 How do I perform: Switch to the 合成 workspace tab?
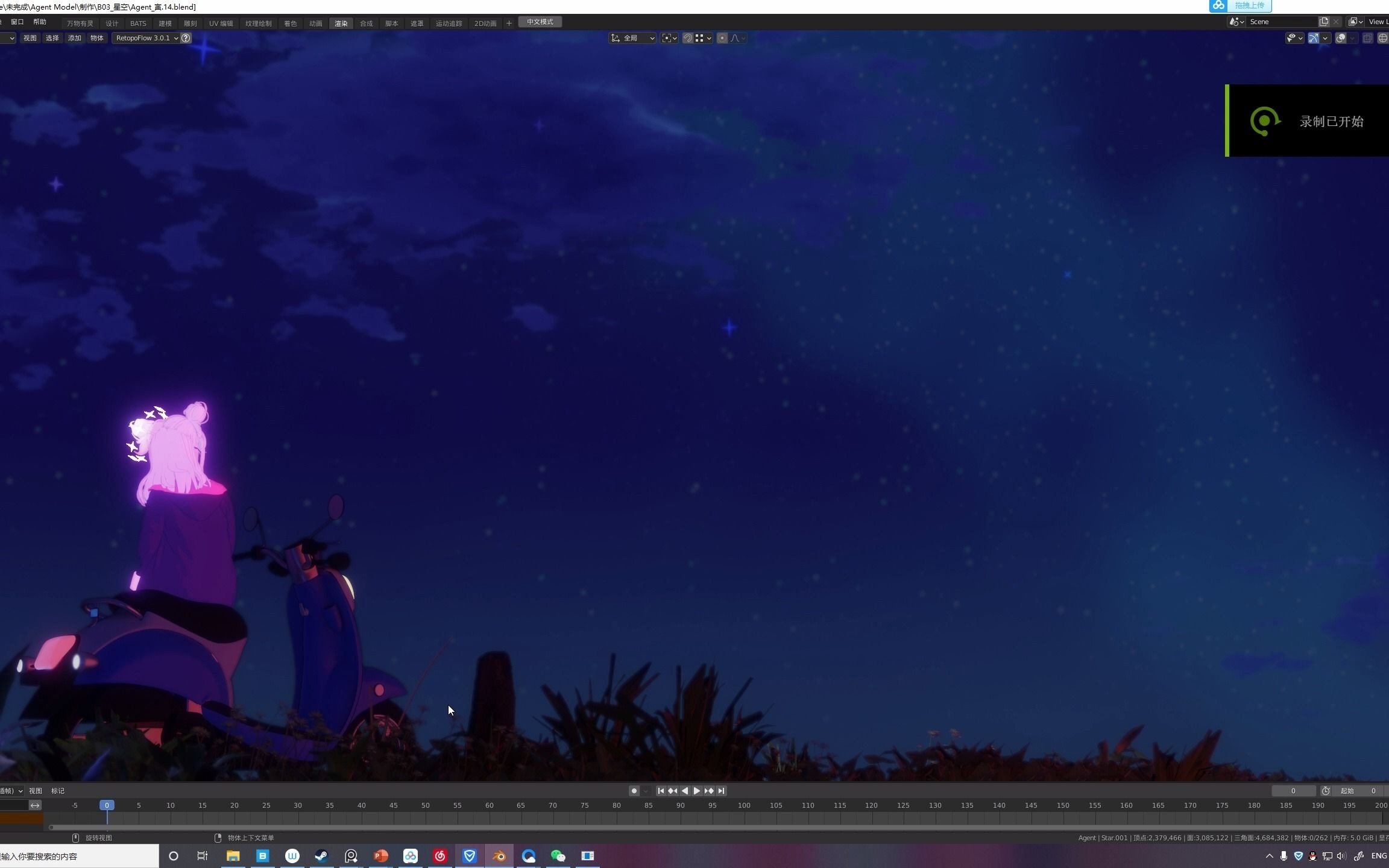coord(366,24)
